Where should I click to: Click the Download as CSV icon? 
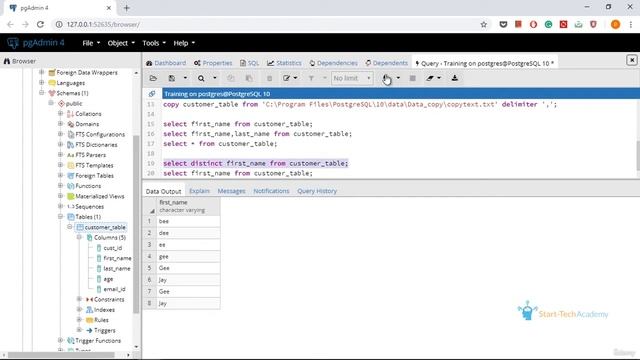(455, 78)
